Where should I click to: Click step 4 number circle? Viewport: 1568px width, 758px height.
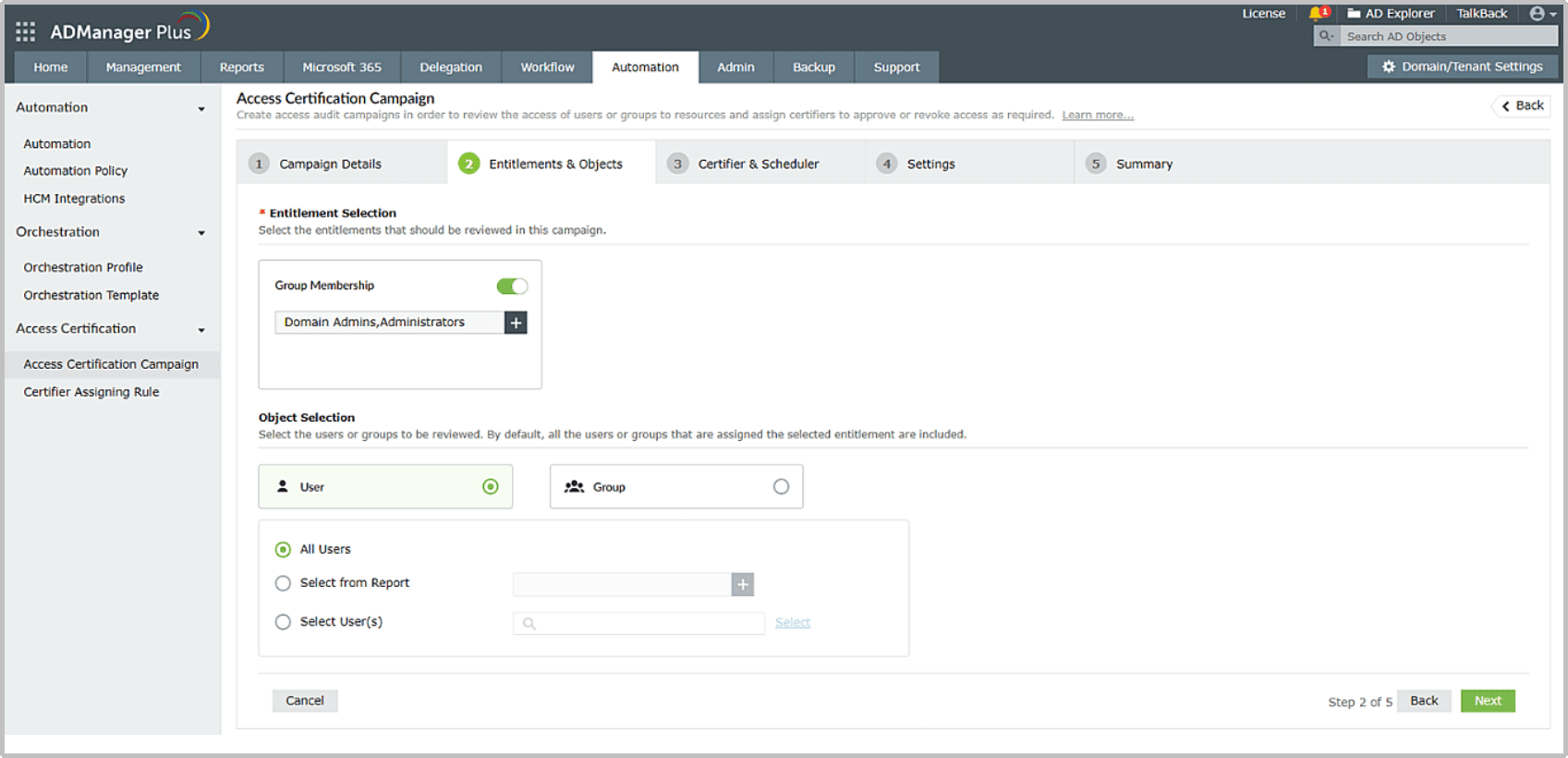(886, 164)
